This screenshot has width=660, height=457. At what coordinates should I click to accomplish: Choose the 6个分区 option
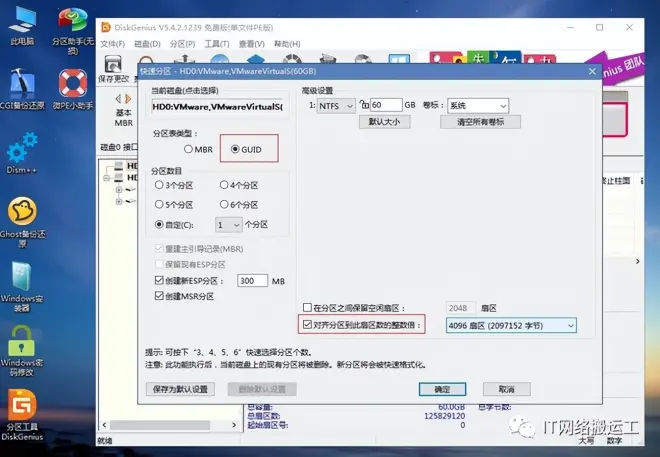click(239, 205)
